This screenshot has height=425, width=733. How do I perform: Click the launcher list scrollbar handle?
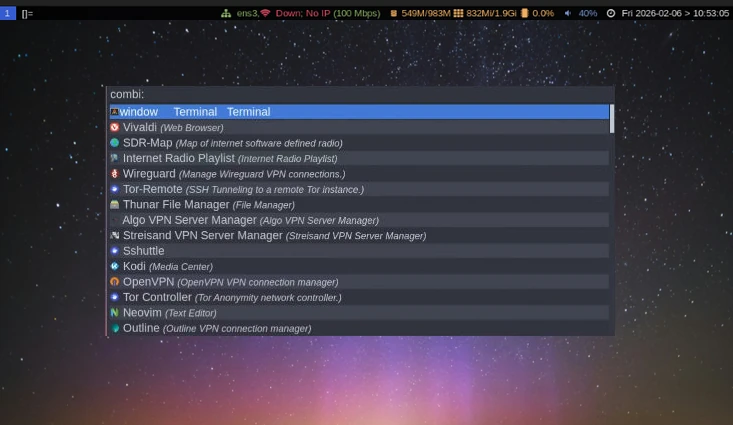point(612,118)
